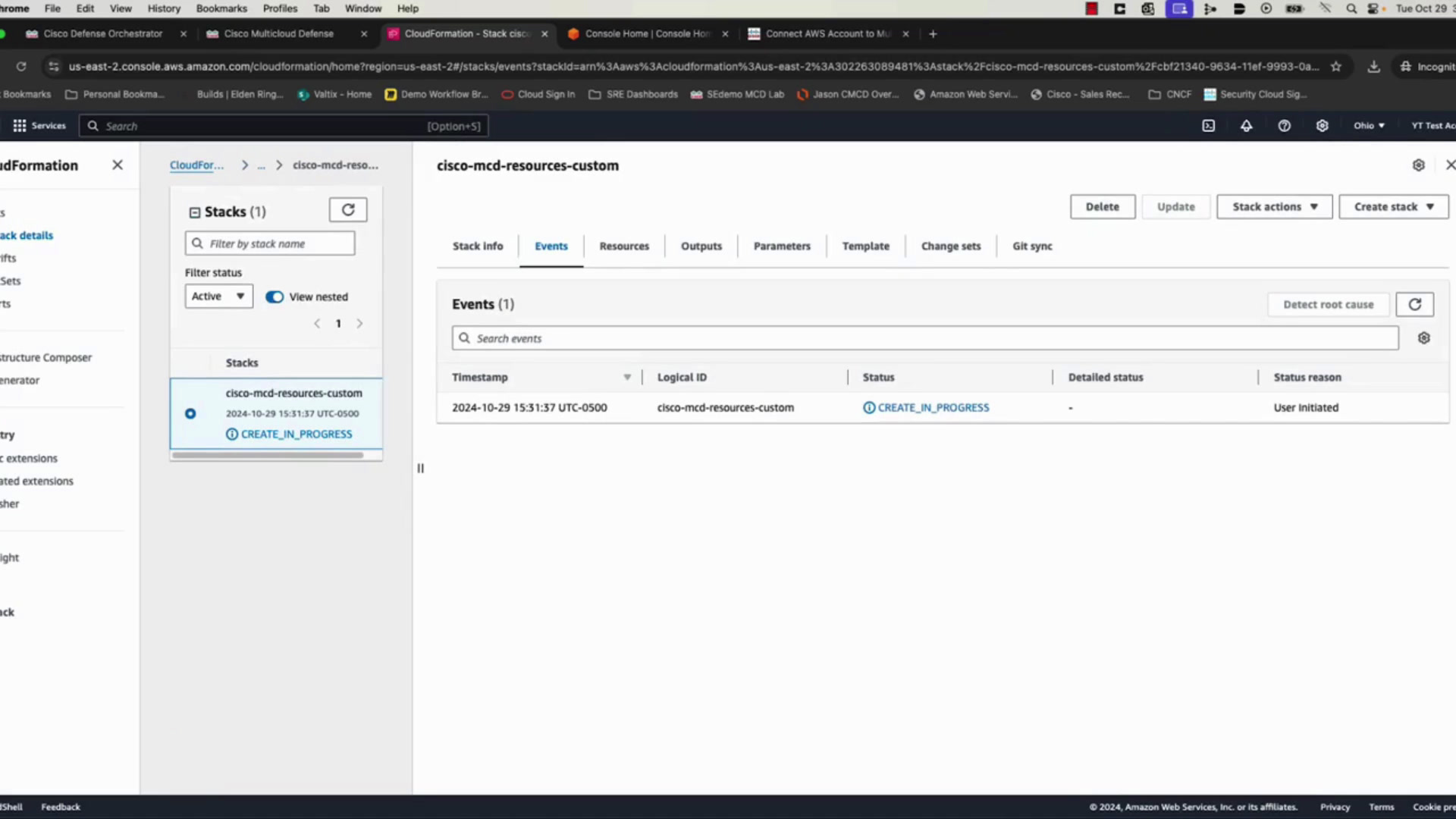Image resolution: width=1456 pixels, height=819 pixels.
Task: Switch to Outputs tab
Action: click(701, 246)
